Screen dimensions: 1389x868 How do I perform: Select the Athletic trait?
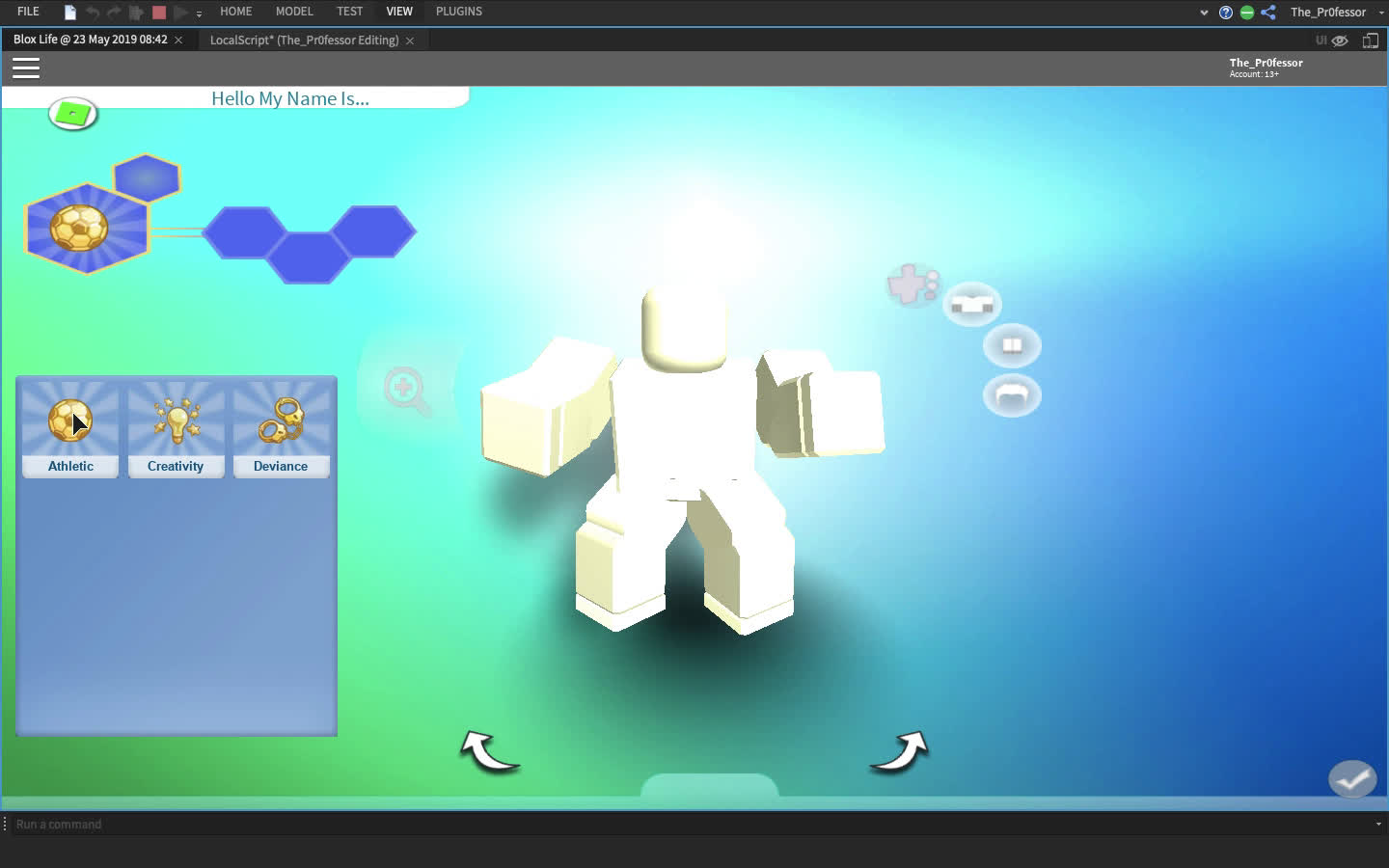70,430
